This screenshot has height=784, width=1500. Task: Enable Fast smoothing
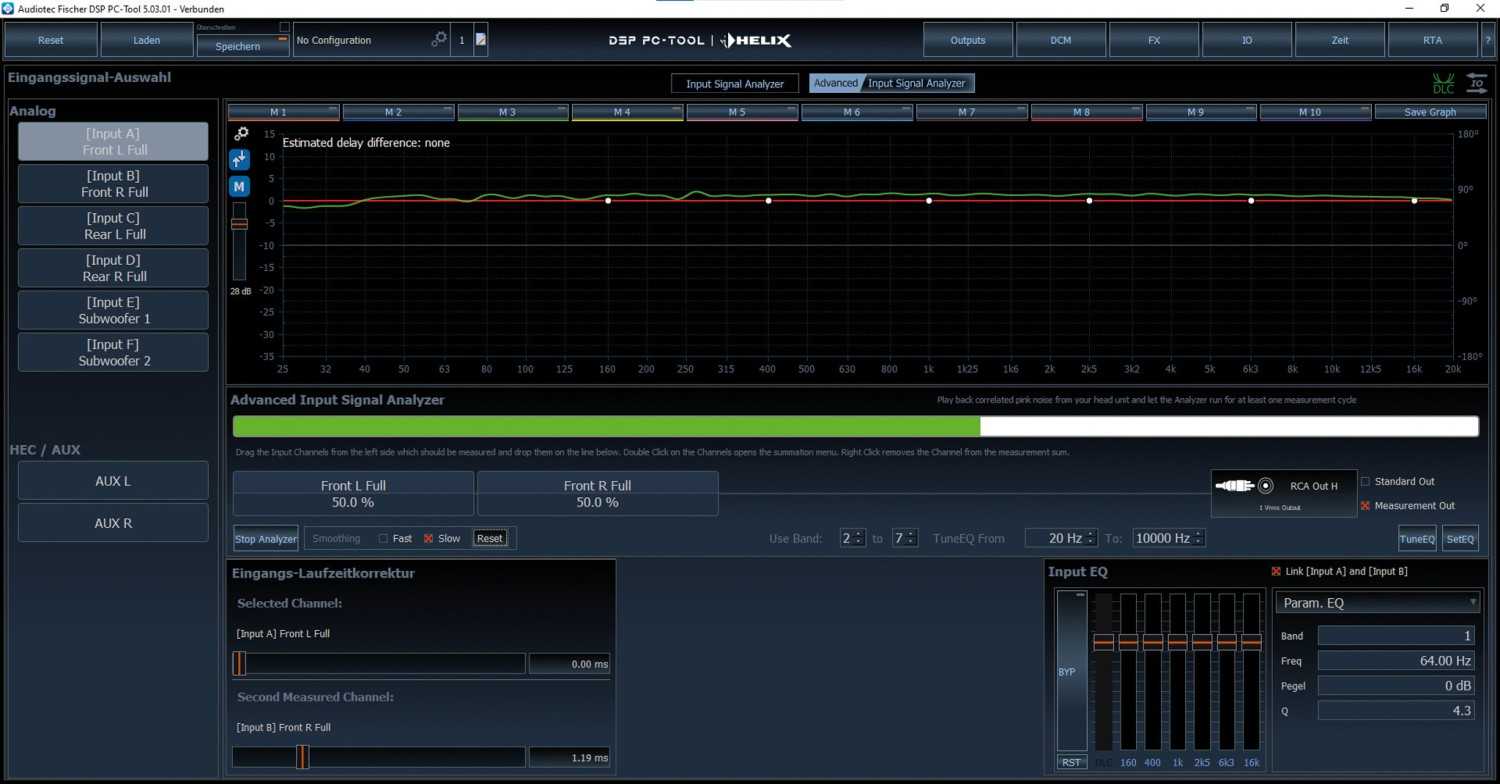click(383, 538)
